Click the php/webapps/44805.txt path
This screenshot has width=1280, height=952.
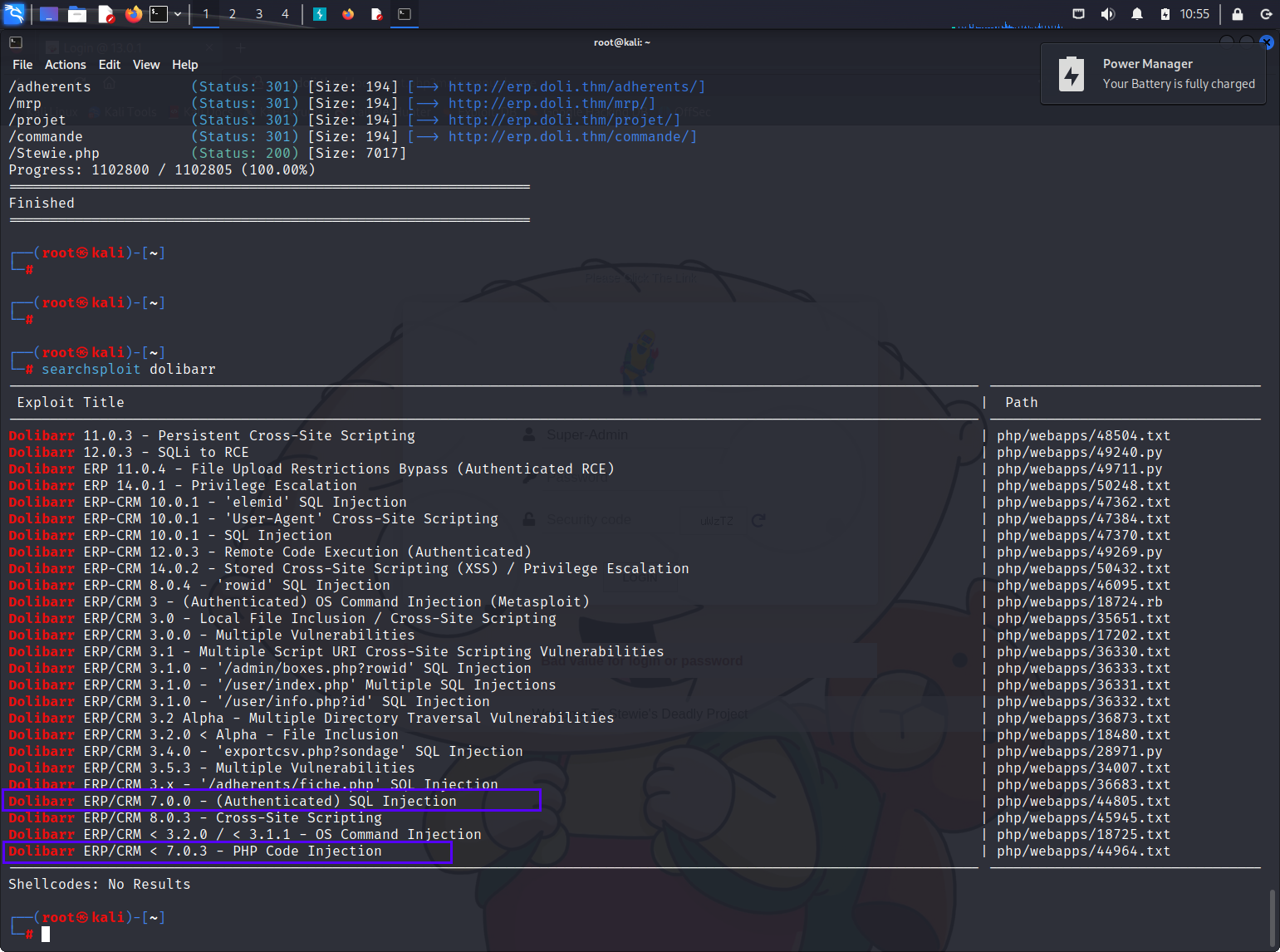[x=1084, y=801]
